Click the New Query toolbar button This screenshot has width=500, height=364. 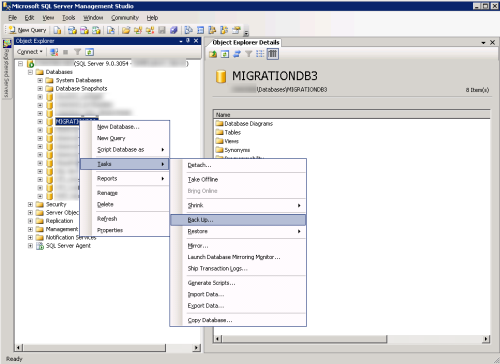click(27, 30)
